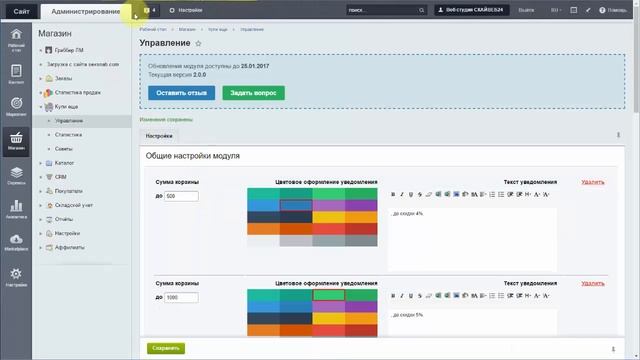Toggle Italic in the 1000 sum editor

pos(402,296)
